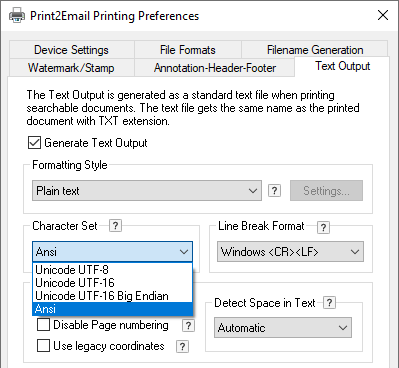This screenshot has height=368, width=399.
Task: Open help for Formatting Style
Action: click(x=274, y=191)
